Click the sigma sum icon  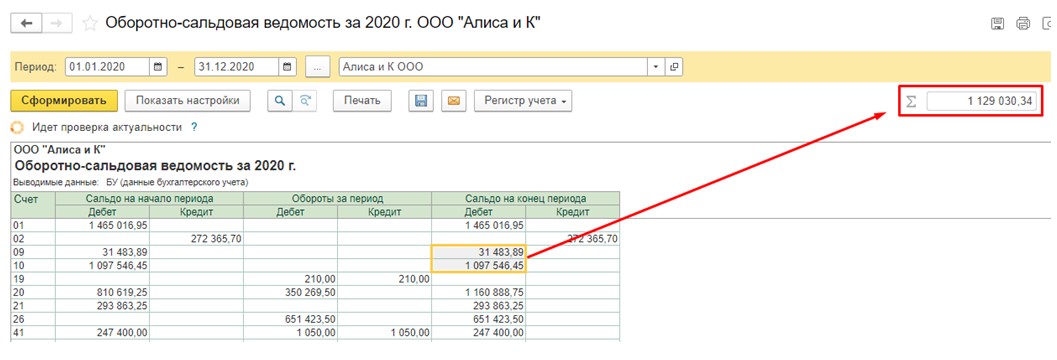coord(911,101)
